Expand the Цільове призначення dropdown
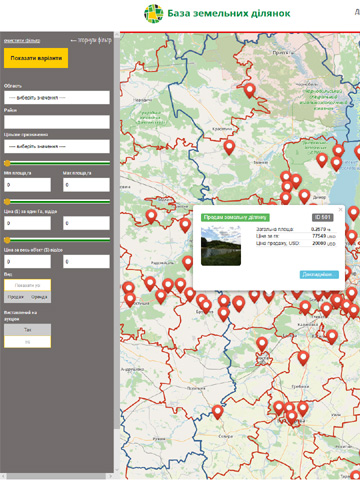Viewport: 360px width, 480px height. click(57, 146)
